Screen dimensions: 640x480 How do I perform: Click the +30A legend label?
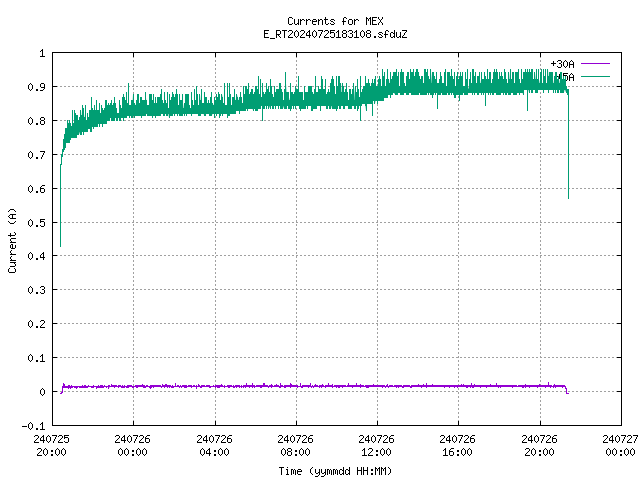pyautogui.click(x=562, y=64)
